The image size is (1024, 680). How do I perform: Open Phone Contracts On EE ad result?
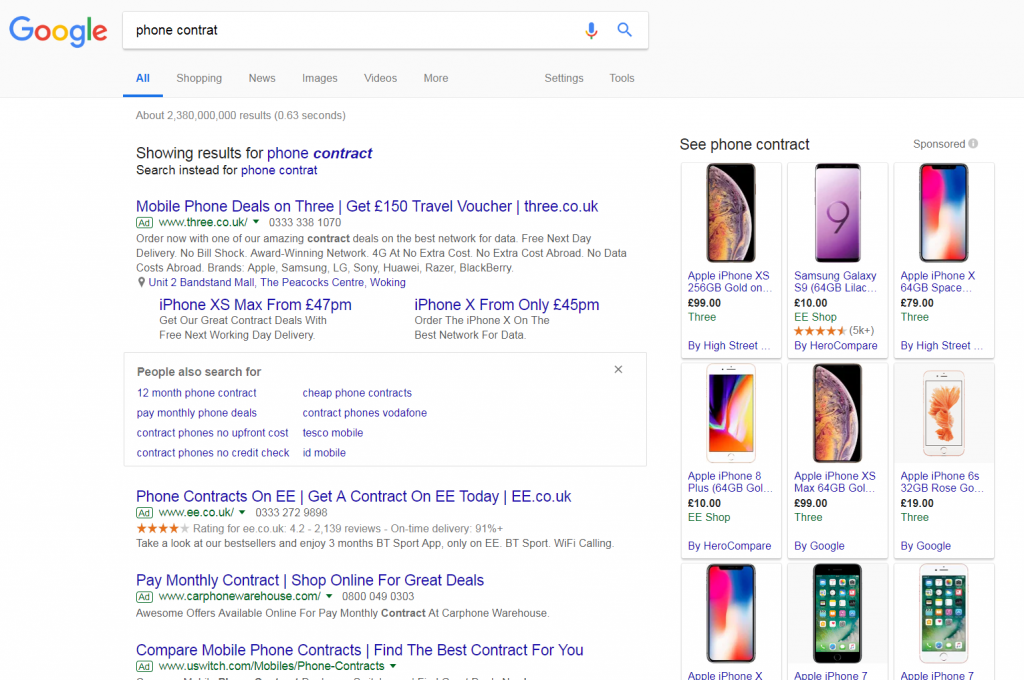pyautogui.click(x=353, y=496)
